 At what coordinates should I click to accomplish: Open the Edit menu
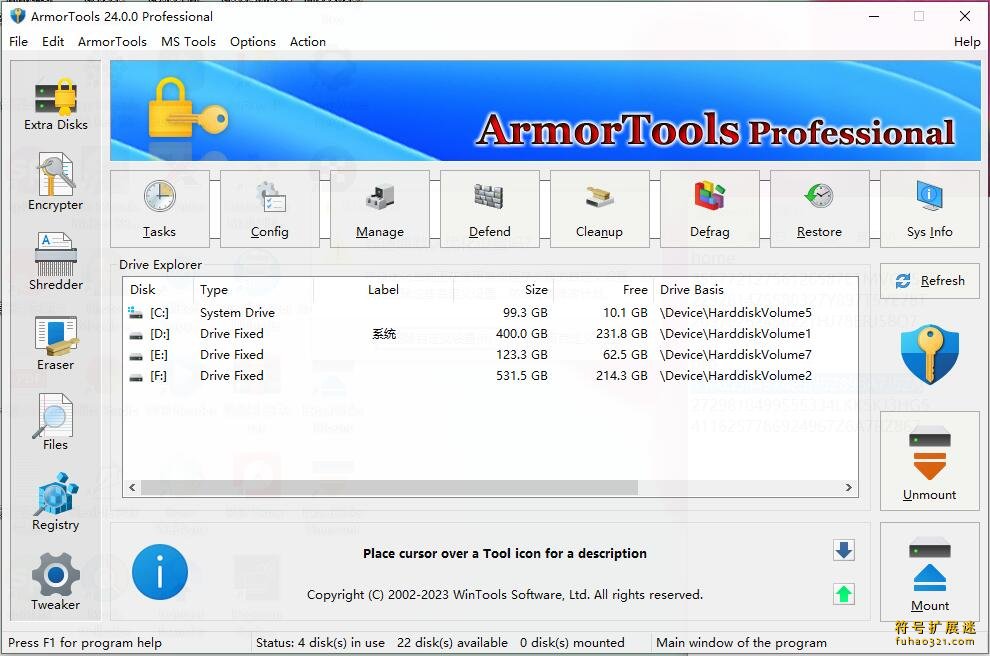[x=53, y=42]
